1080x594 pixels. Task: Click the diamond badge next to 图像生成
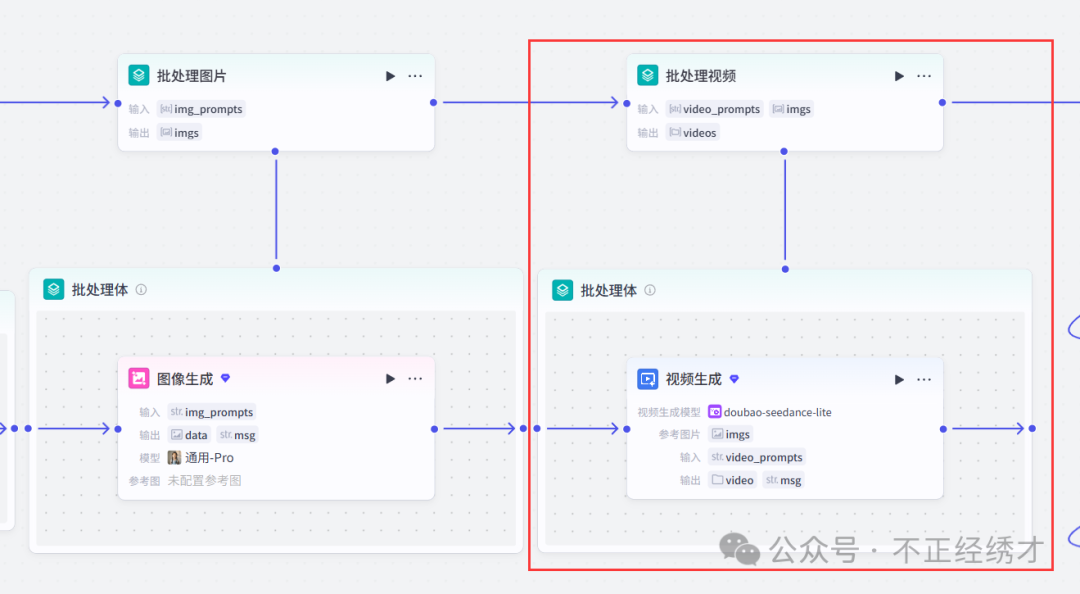[x=225, y=379]
